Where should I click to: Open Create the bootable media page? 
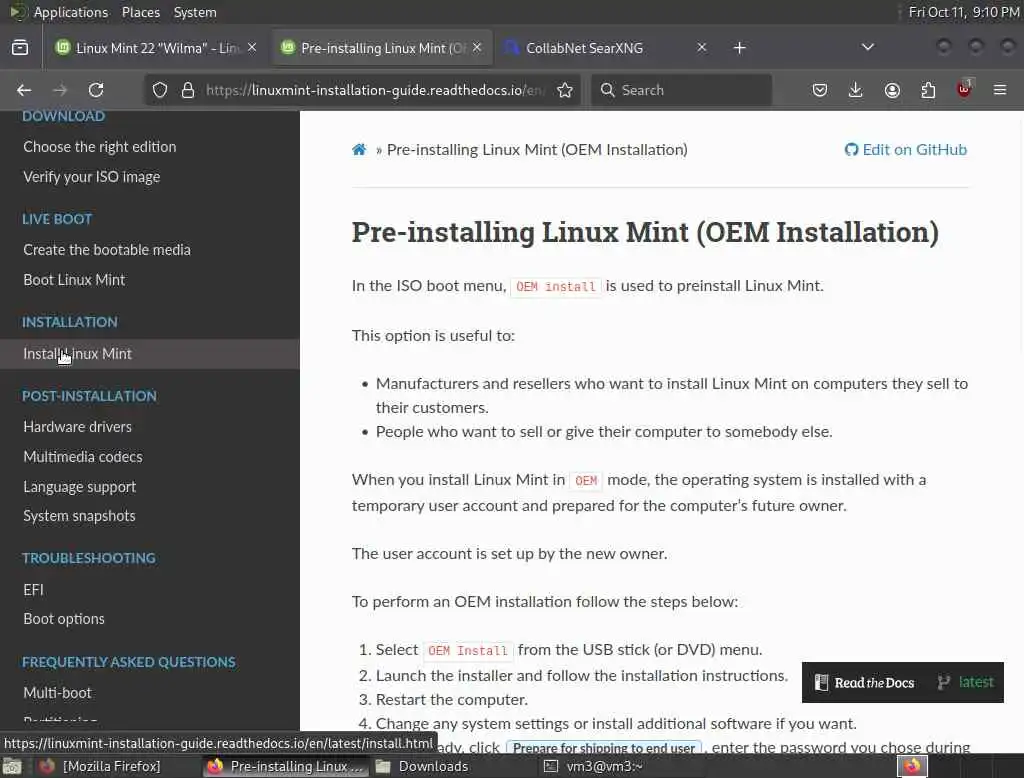(106, 250)
